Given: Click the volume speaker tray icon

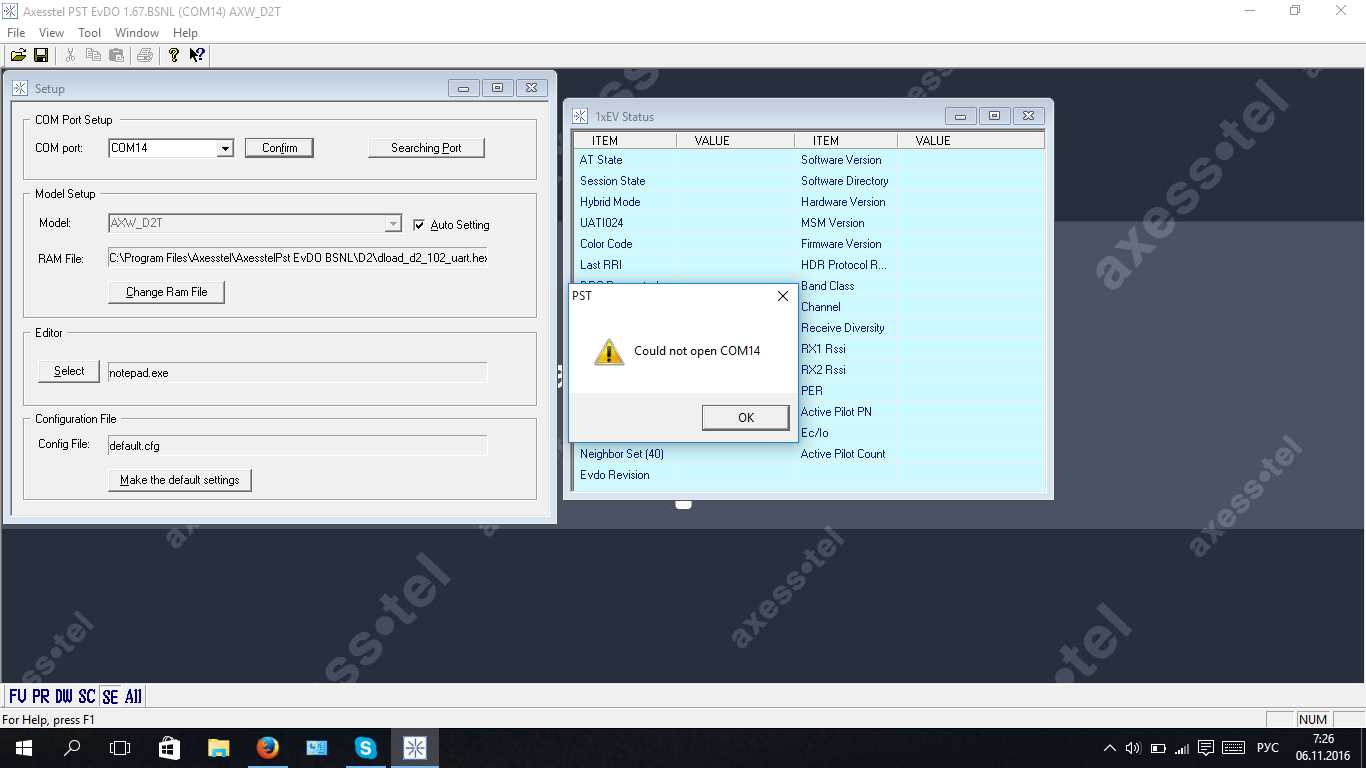Looking at the screenshot, I should pyautogui.click(x=1133, y=748).
